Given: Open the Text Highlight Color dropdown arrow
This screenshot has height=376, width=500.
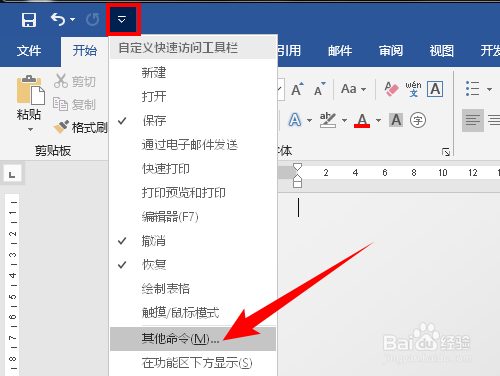Looking at the screenshot, I should (345, 120).
